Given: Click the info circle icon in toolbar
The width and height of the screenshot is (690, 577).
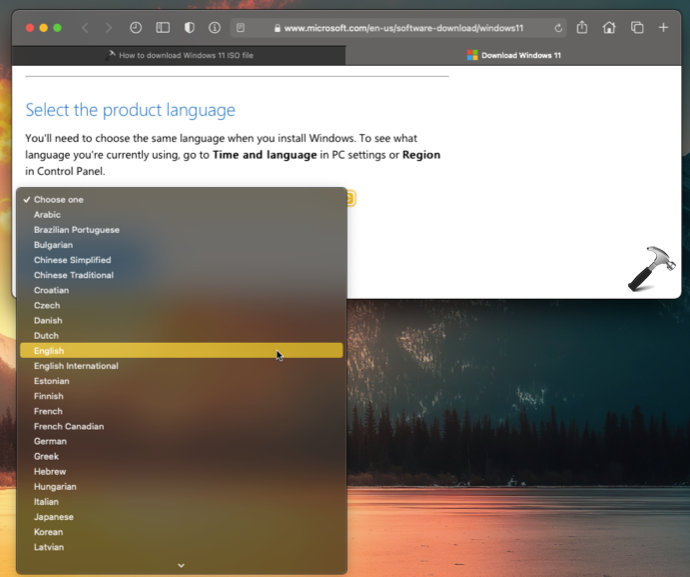Looking at the screenshot, I should (214, 28).
